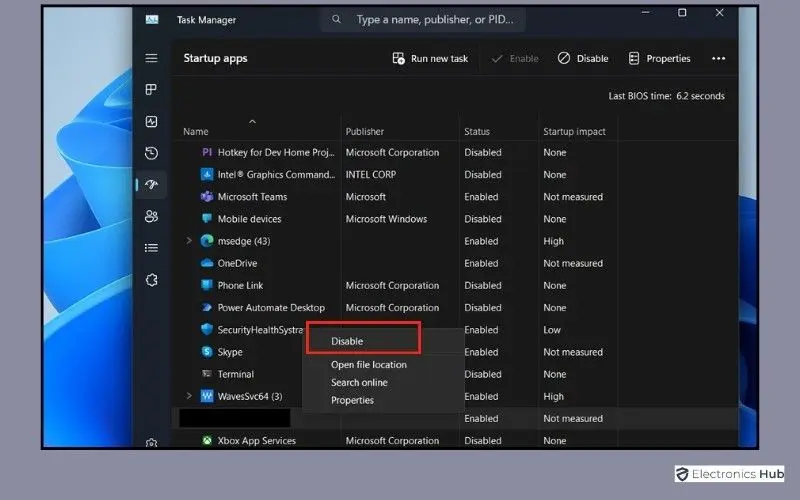
Task: Go to the Processes page icon
Action: pyautogui.click(x=151, y=90)
